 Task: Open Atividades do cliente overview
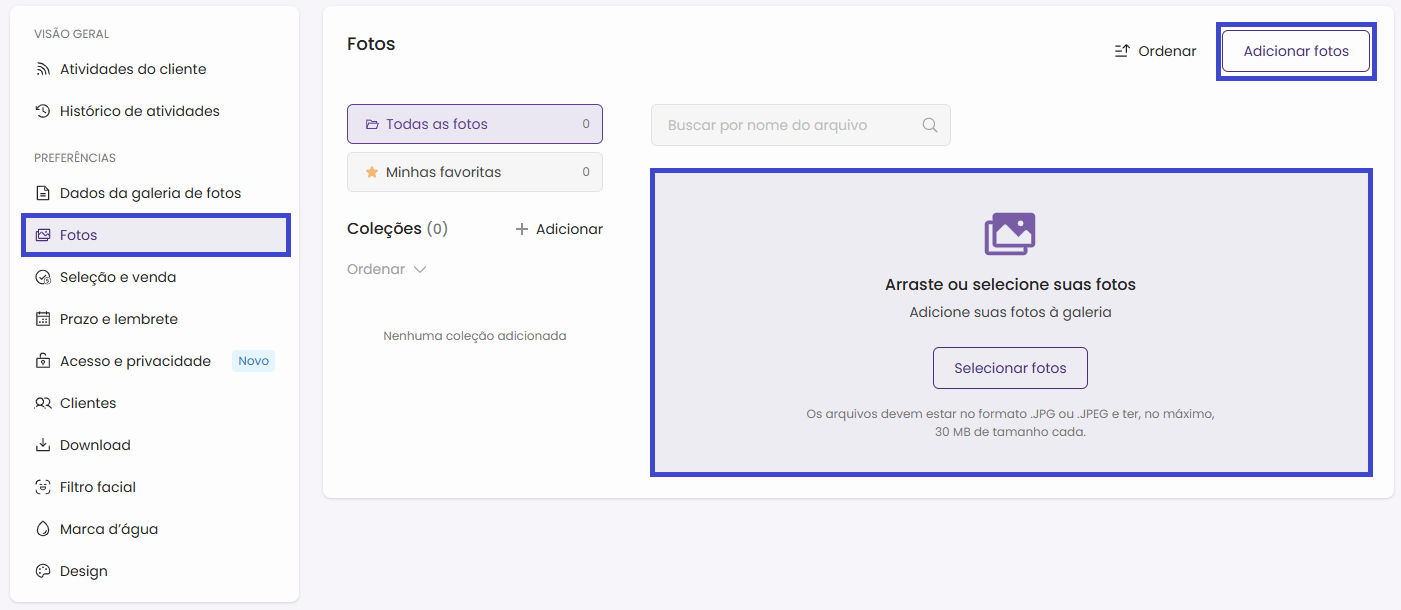coord(133,69)
